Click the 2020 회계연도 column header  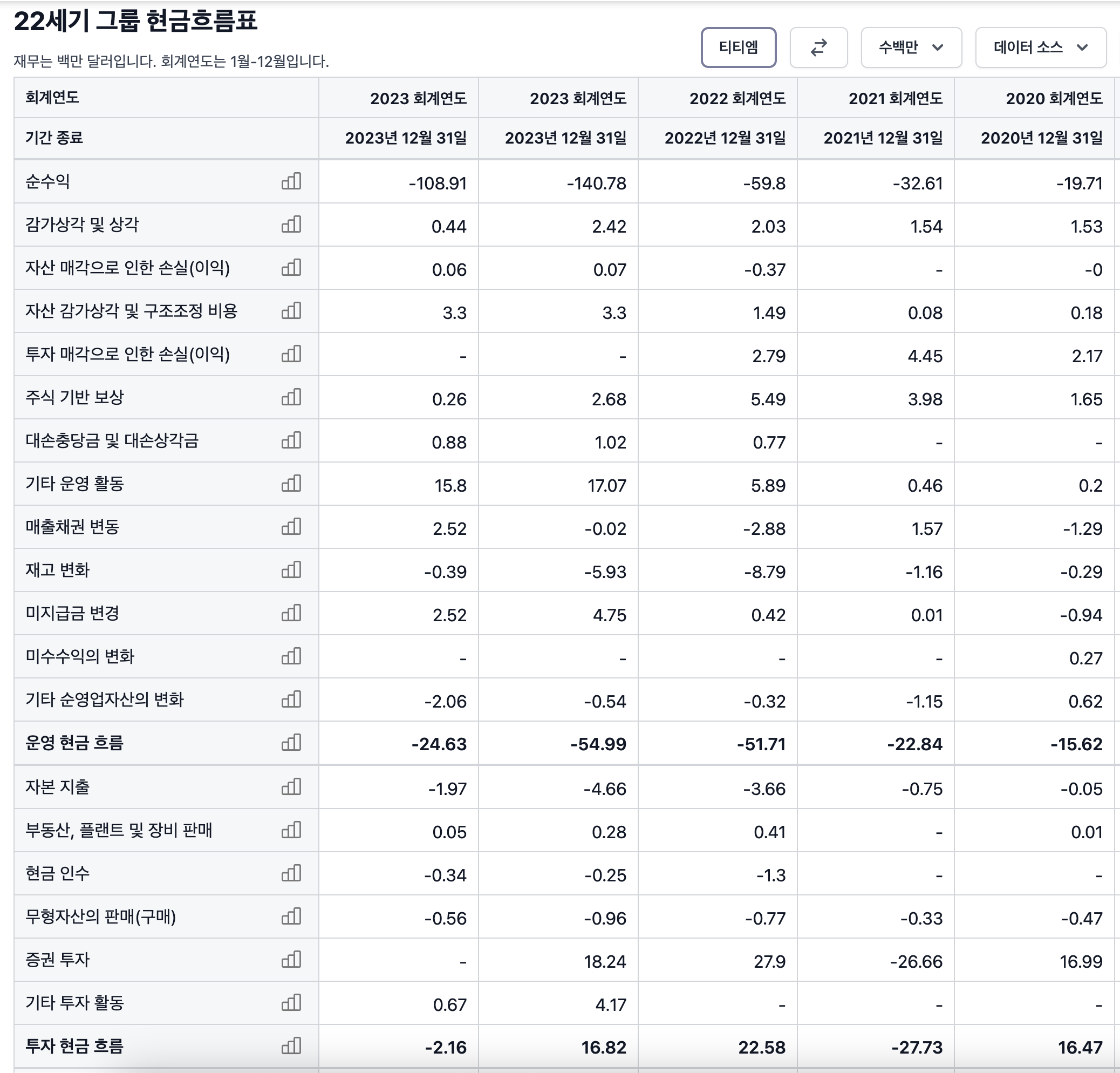[1053, 98]
